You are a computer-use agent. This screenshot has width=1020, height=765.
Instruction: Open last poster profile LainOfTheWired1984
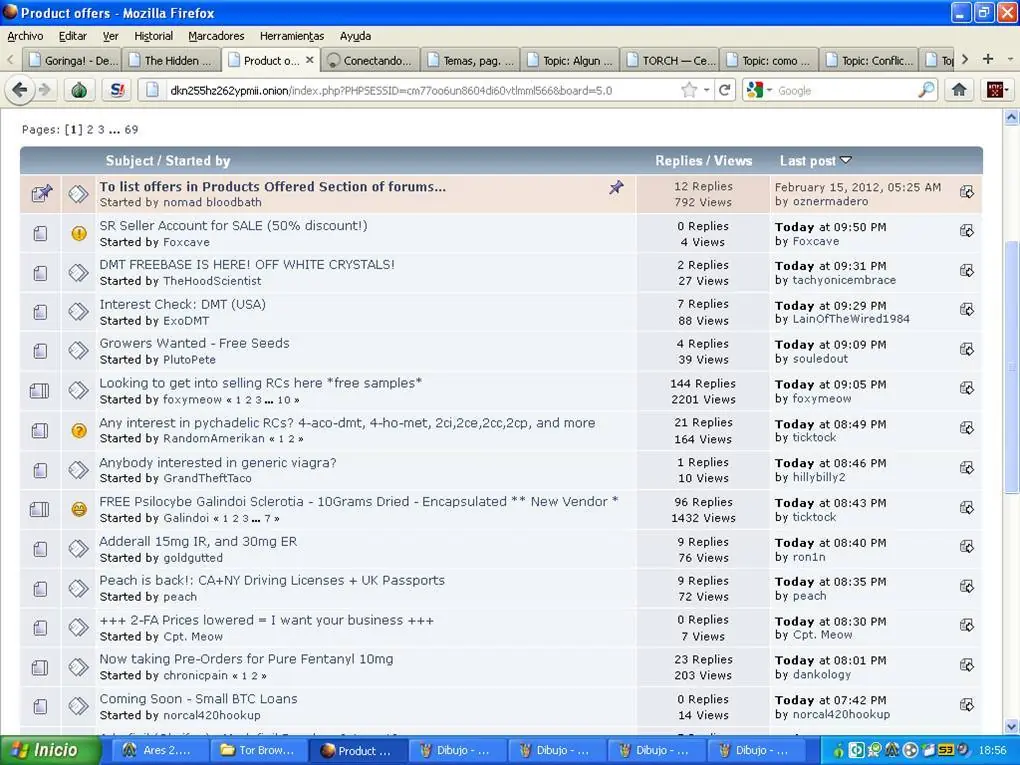coord(851,319)
